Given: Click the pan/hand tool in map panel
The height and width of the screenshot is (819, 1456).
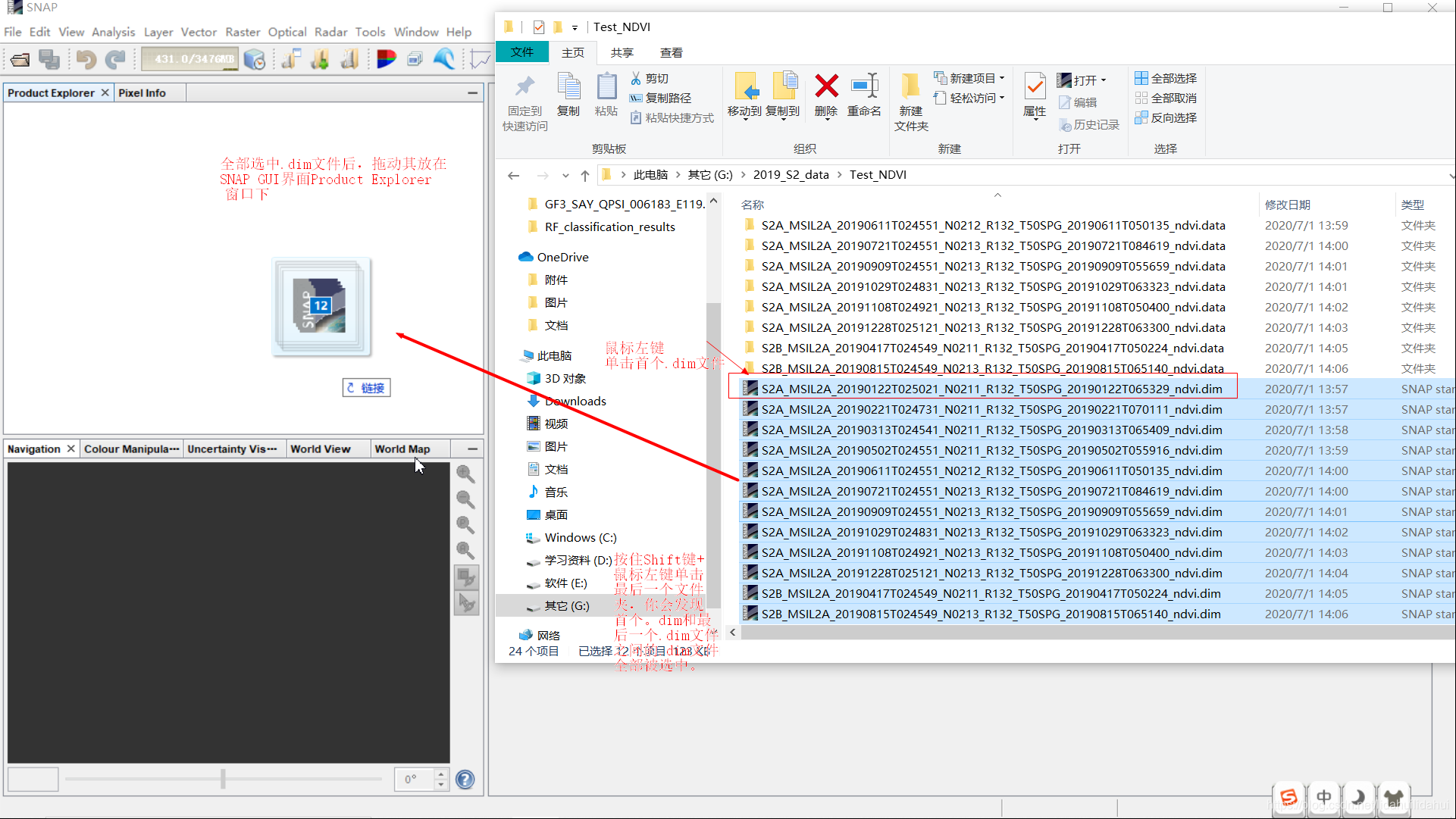Looking at the screenshot, I should 467,601.
